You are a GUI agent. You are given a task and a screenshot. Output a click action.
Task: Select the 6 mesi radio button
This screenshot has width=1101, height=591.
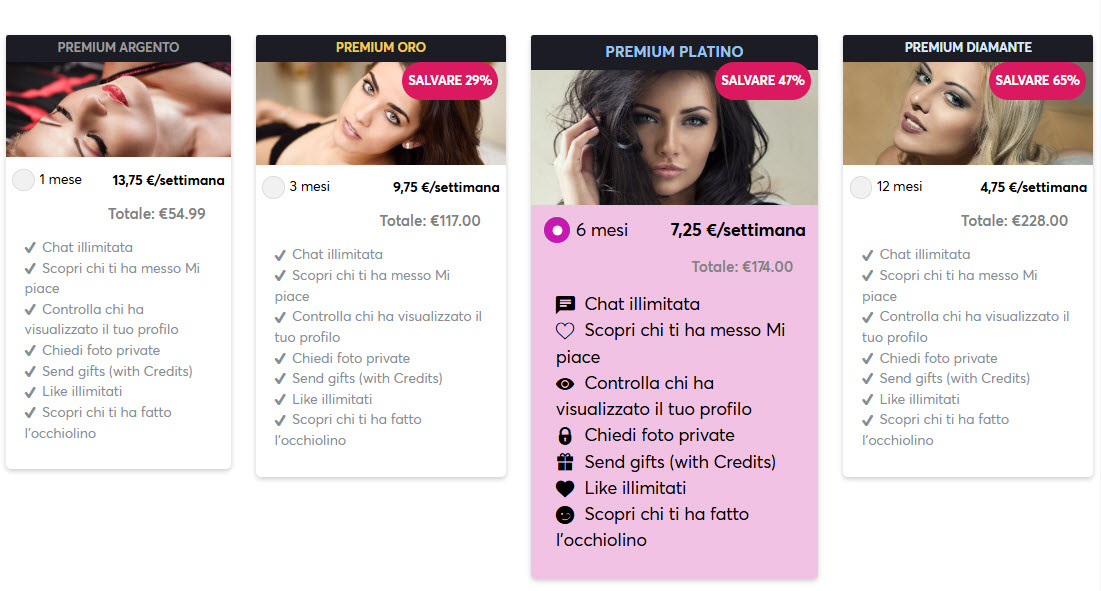click(556, 230)
